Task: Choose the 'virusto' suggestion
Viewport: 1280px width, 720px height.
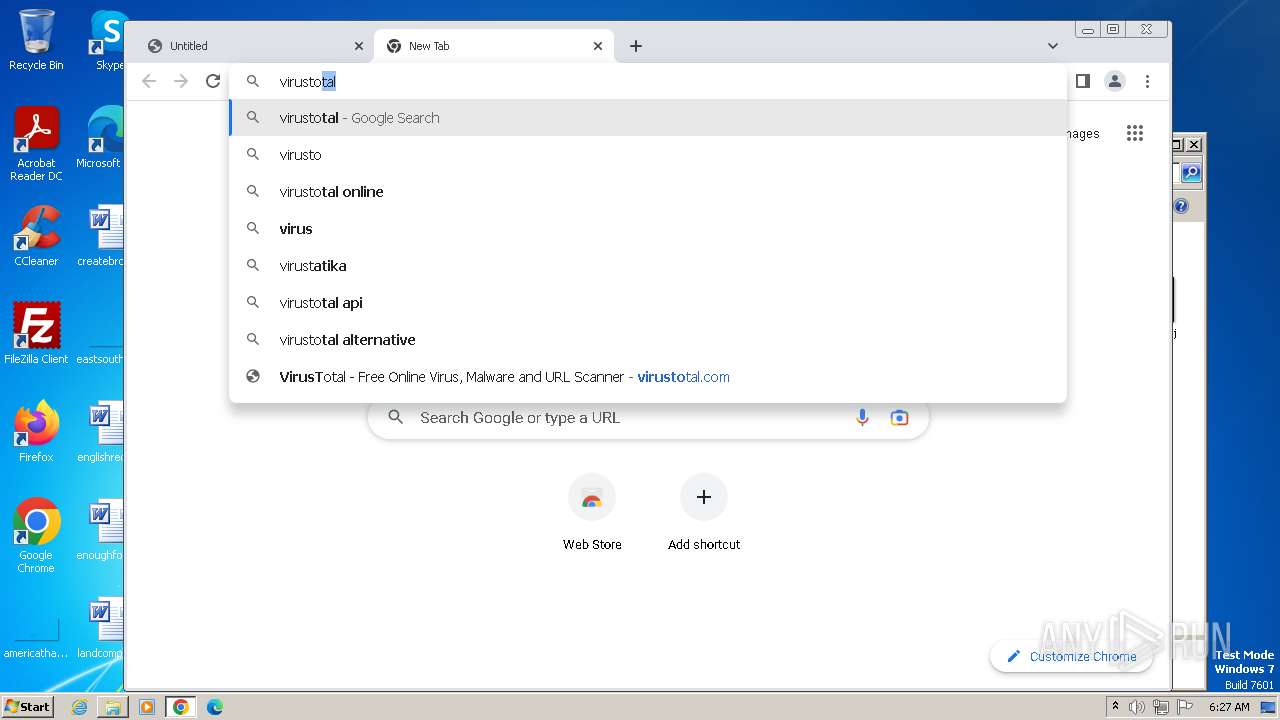Action: (x=648, y=155)
